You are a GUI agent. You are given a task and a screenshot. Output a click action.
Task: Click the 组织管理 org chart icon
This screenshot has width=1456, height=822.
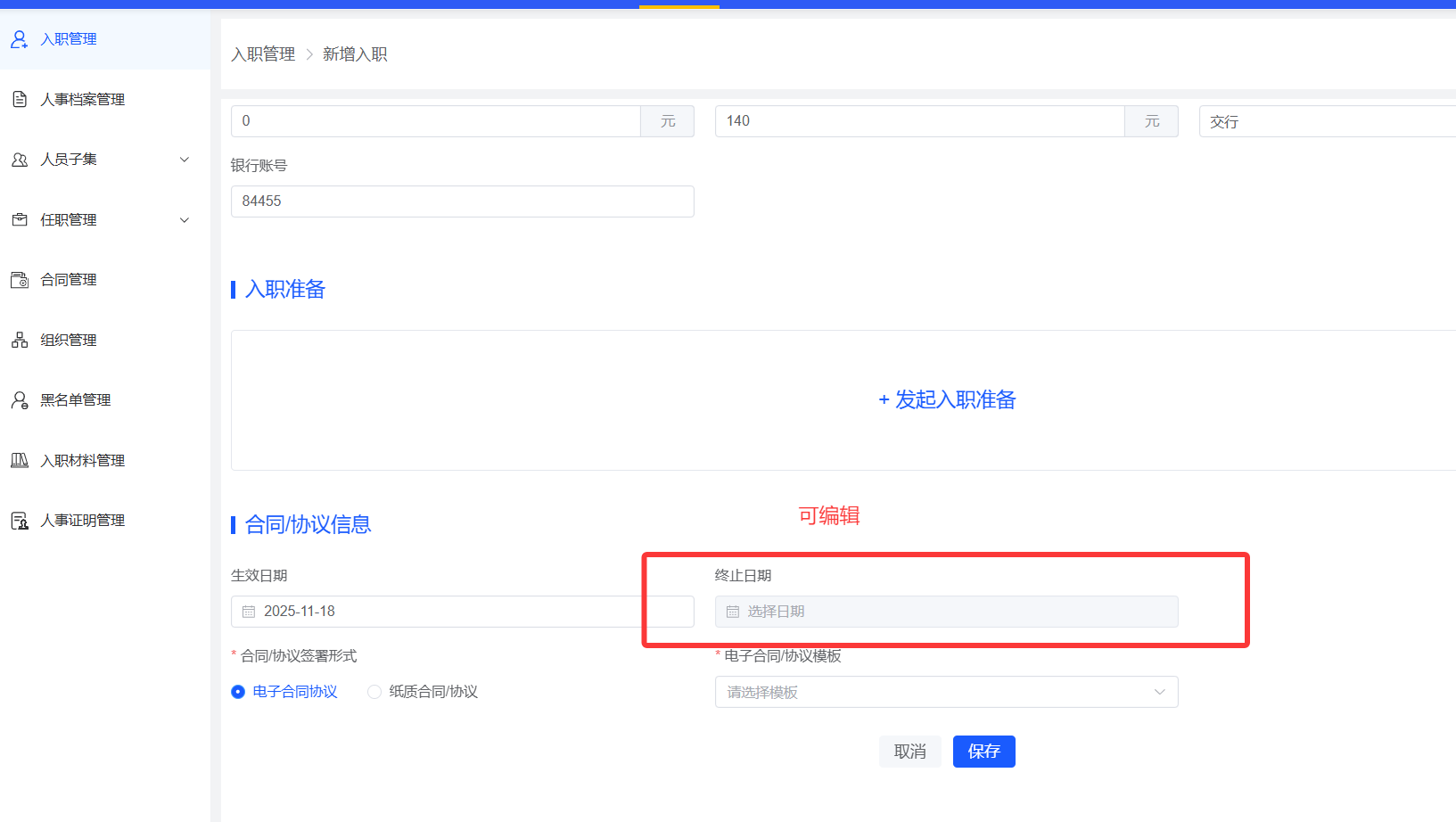(x=20, y=340)
